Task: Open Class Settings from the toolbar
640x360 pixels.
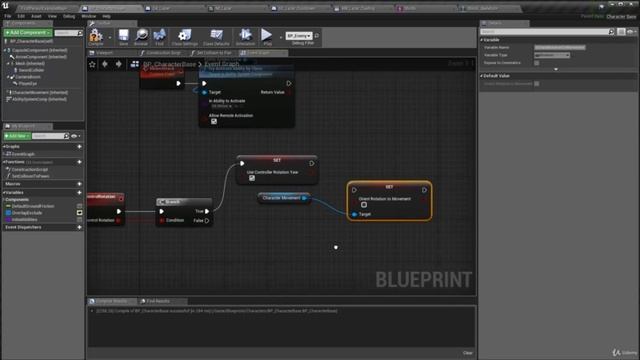Action: click(x=184, y=37)
